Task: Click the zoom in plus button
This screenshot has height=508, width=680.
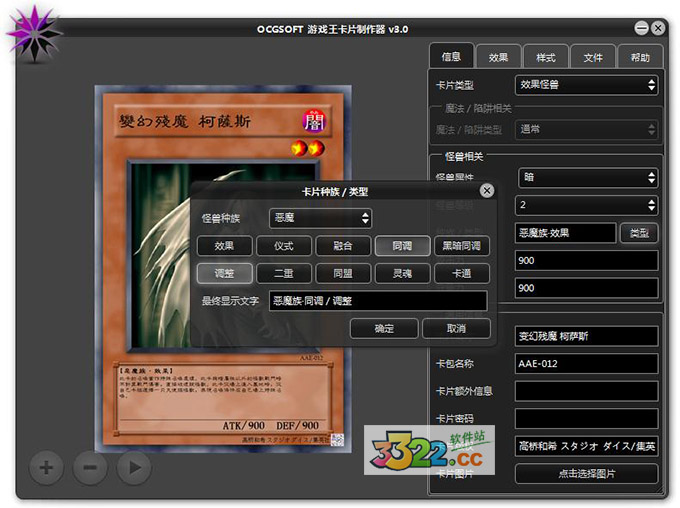Action: click(x=46, y=468)
